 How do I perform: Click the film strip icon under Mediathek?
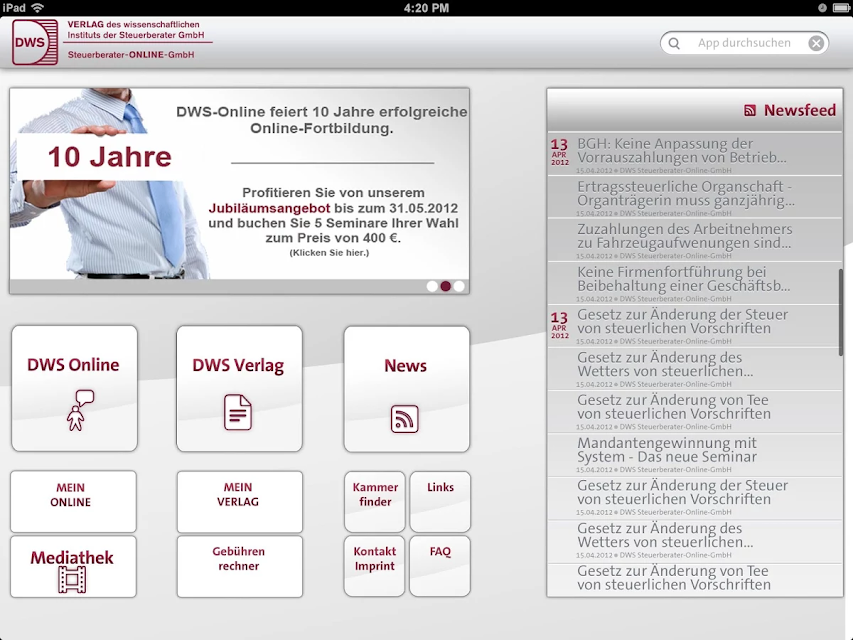click(72, 580)
